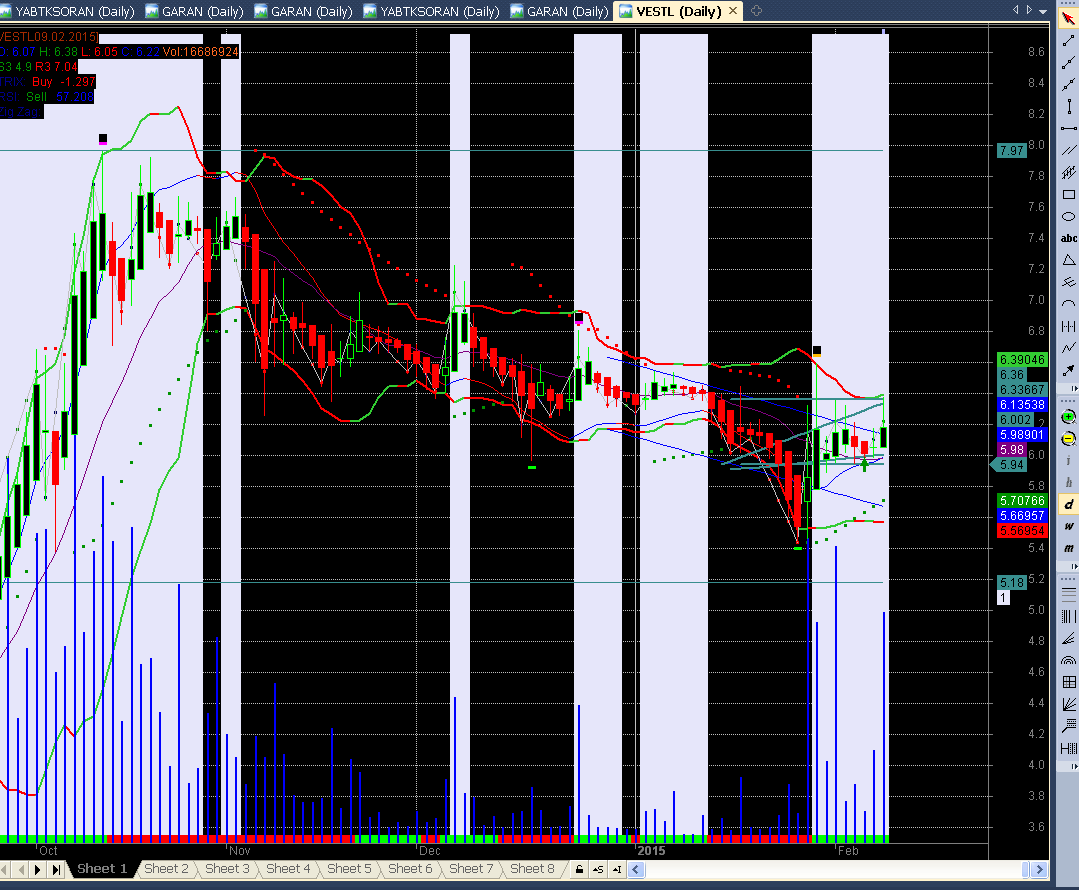Viewport: 1079px width, 890px height.
Task: Select the triangle drawing tool
Action: 1068,260
